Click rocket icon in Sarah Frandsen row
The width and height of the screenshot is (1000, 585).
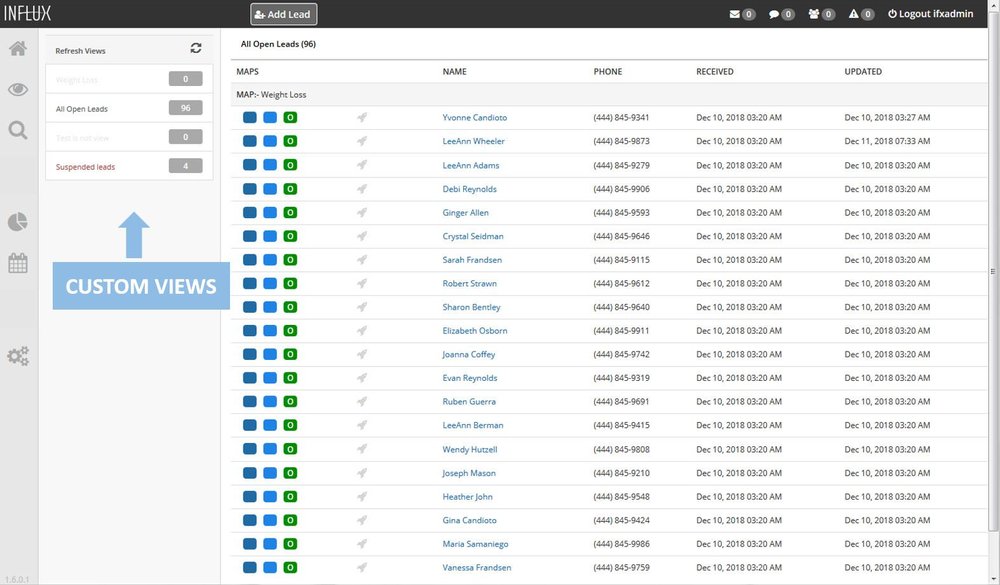pos(362,260)
